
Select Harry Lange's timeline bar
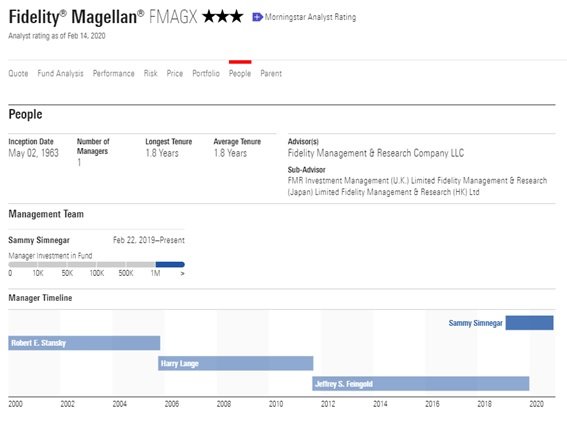(x=235, y=363)
